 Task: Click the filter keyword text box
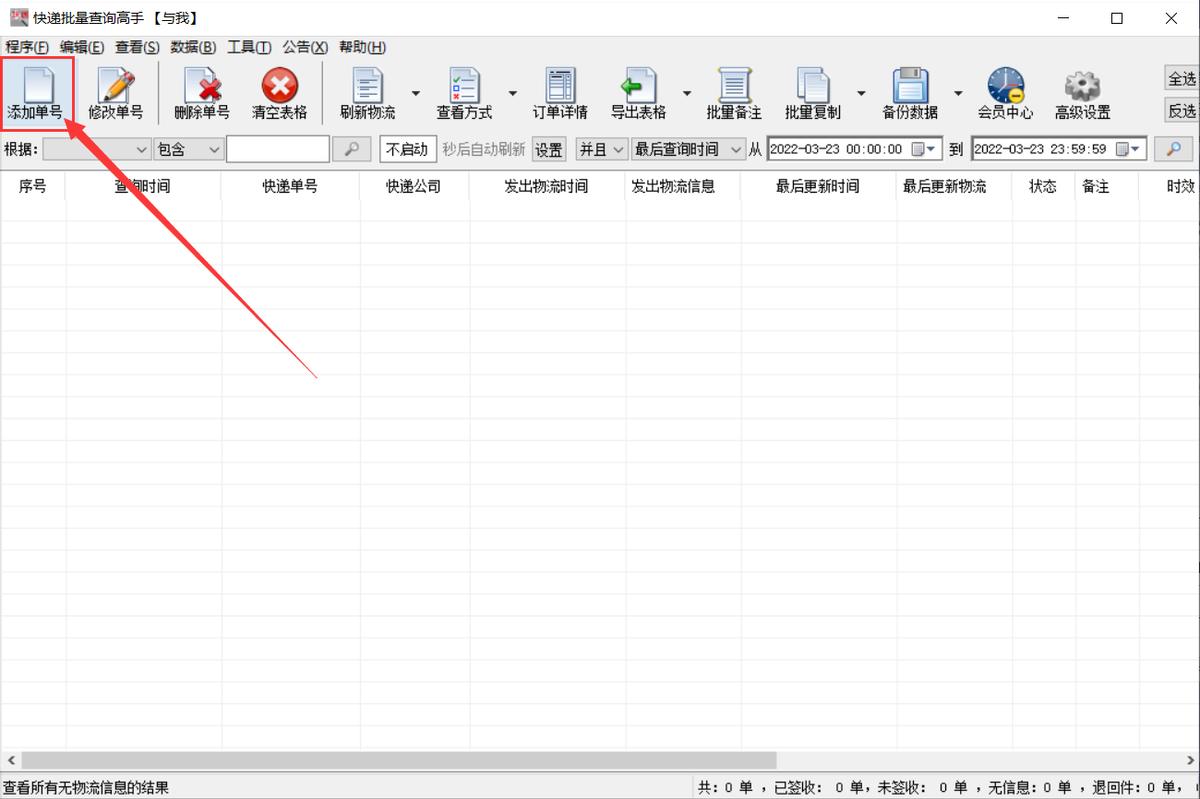(278, 149)
